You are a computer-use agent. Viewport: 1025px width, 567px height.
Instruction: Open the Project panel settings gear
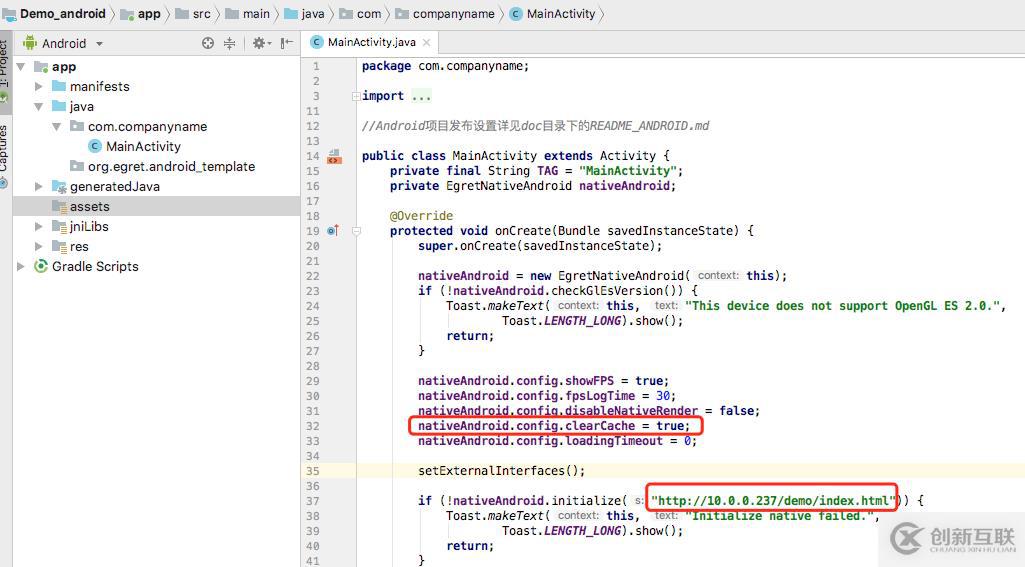tap(259, 43)
